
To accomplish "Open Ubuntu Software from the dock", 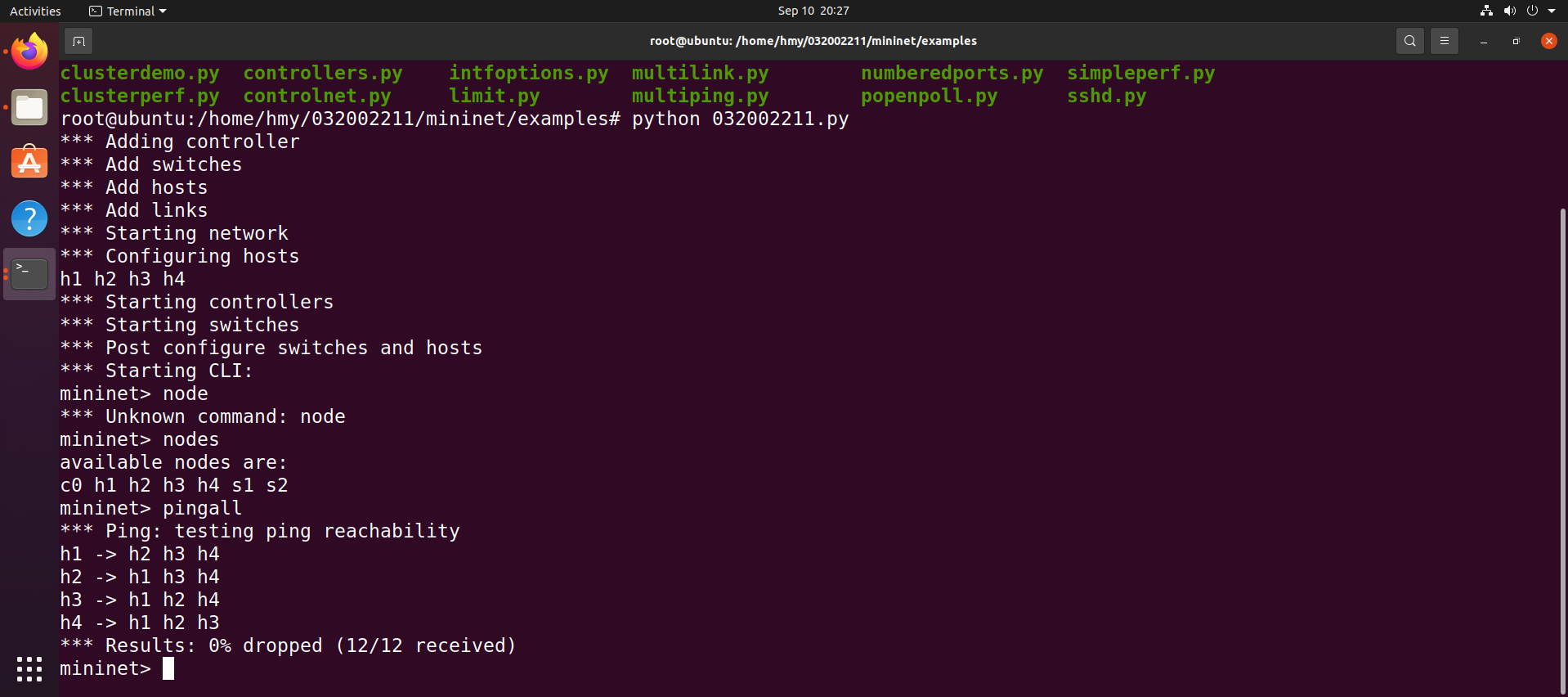I will click(x=29, y=163).
